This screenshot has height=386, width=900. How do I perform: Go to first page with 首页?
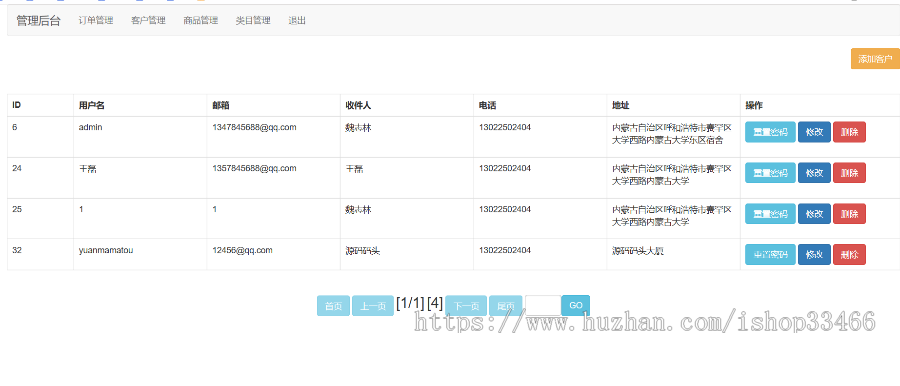pos(333,306)
